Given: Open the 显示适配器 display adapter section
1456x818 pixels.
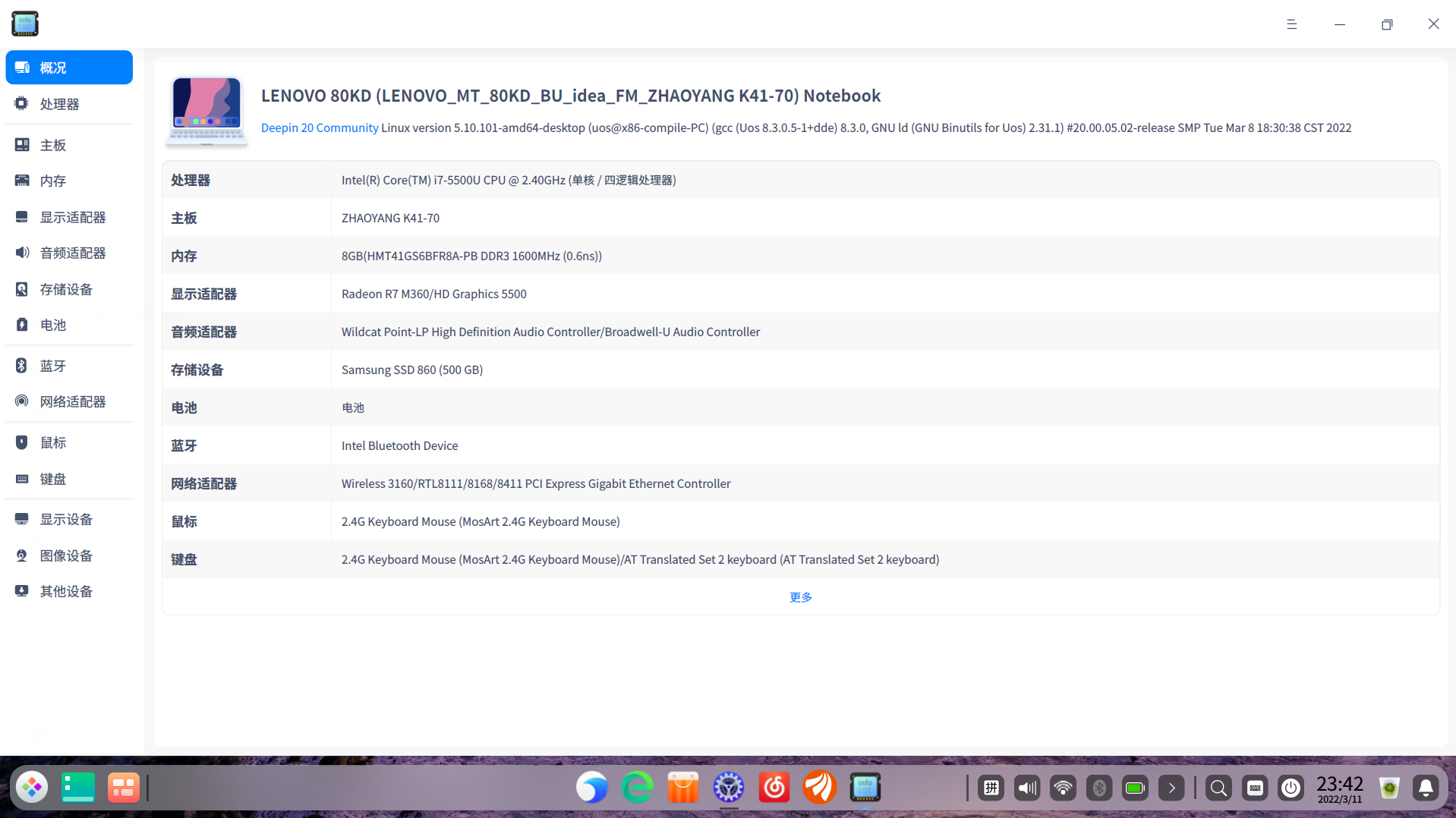Looking at the screenshot, I should click(69, 217).
